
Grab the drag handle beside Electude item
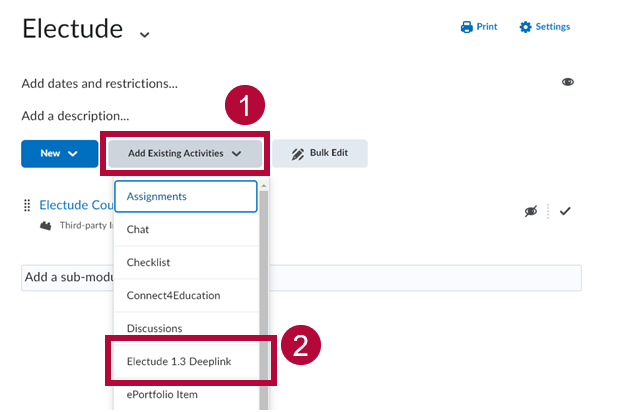(27, 205)
